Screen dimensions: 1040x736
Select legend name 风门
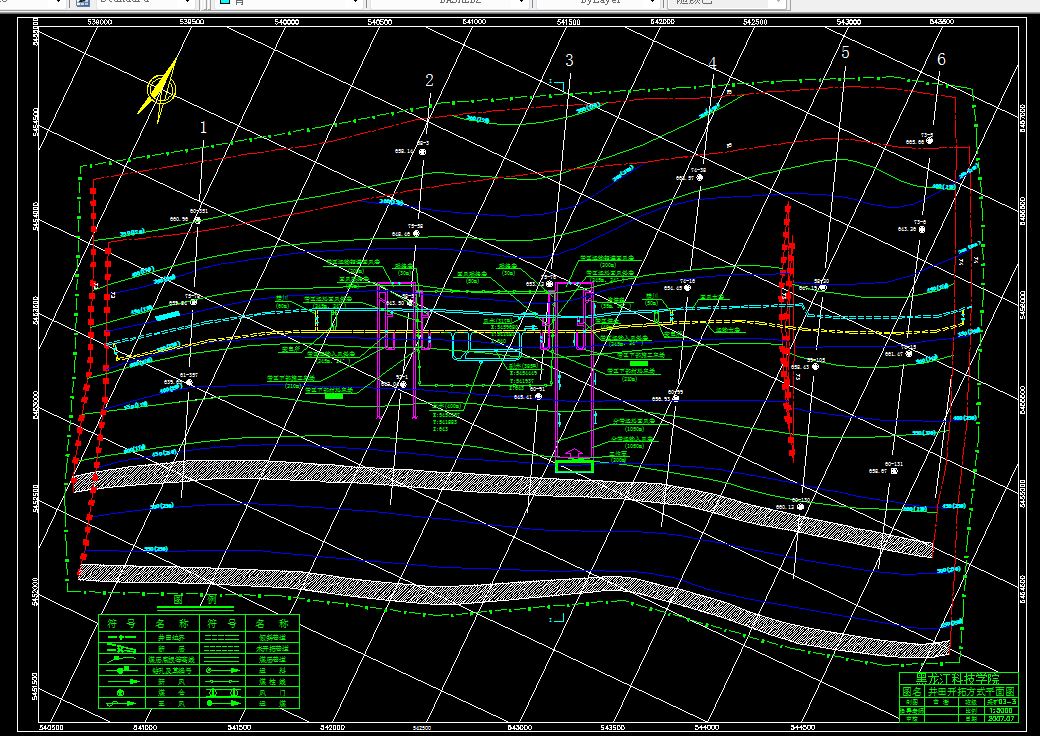tap(272, 693)
